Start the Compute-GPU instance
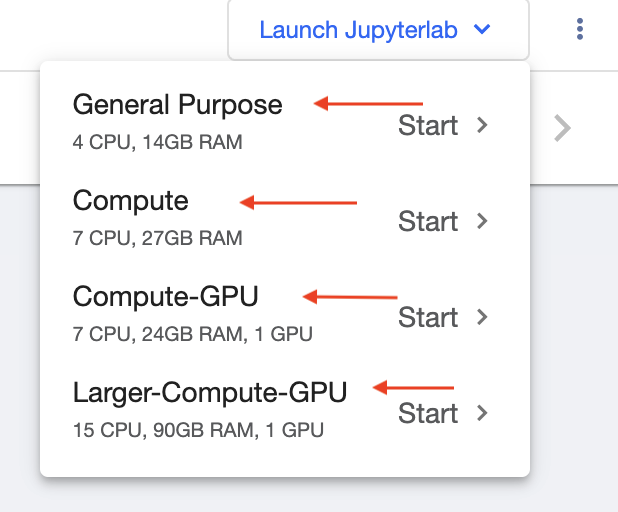This screenshot has width=618, height=512. coord(428,317)
